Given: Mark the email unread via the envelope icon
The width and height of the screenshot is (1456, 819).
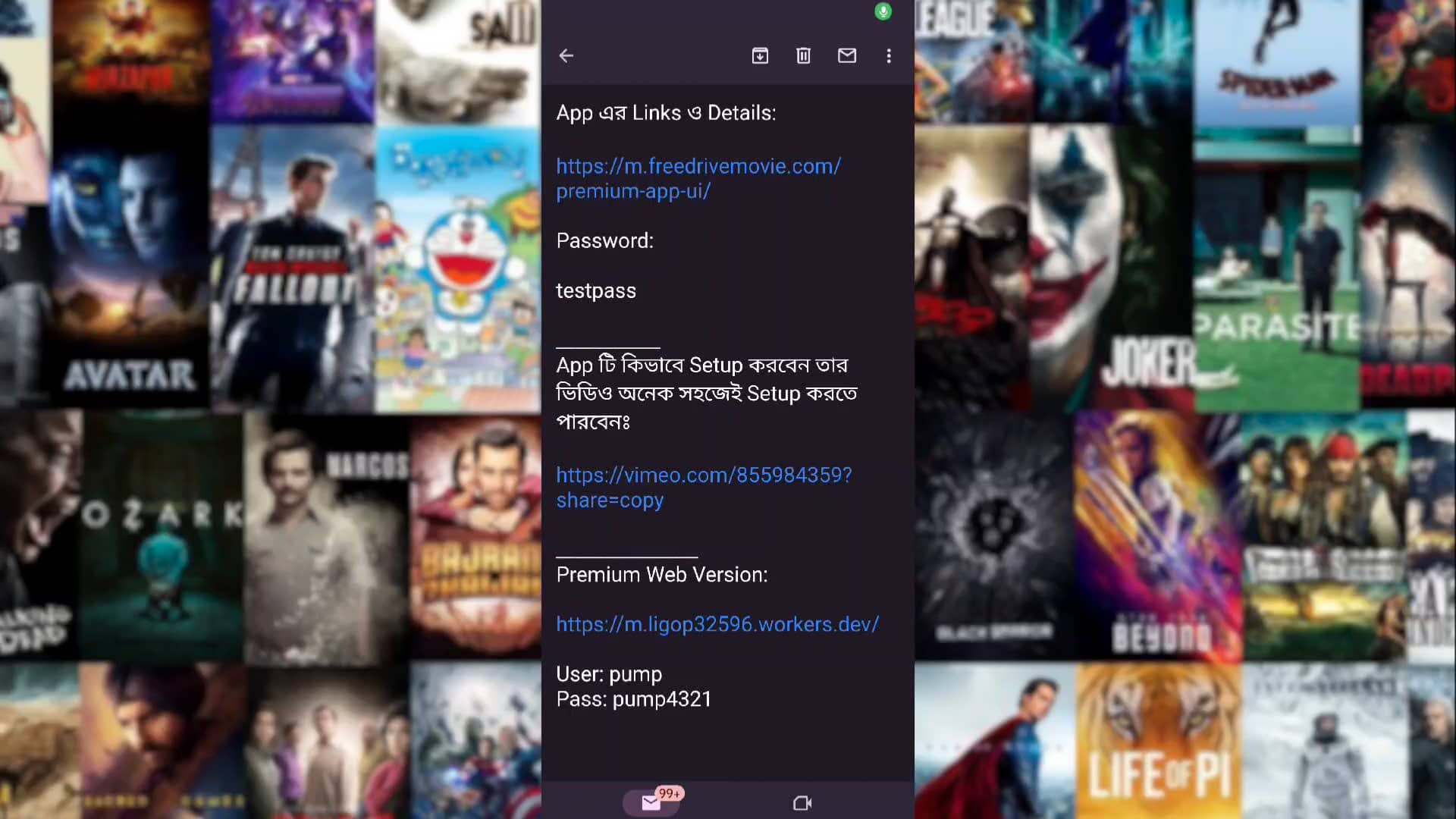Looking at the screenshot, I should pyautogui.click(x=847, y=55).
